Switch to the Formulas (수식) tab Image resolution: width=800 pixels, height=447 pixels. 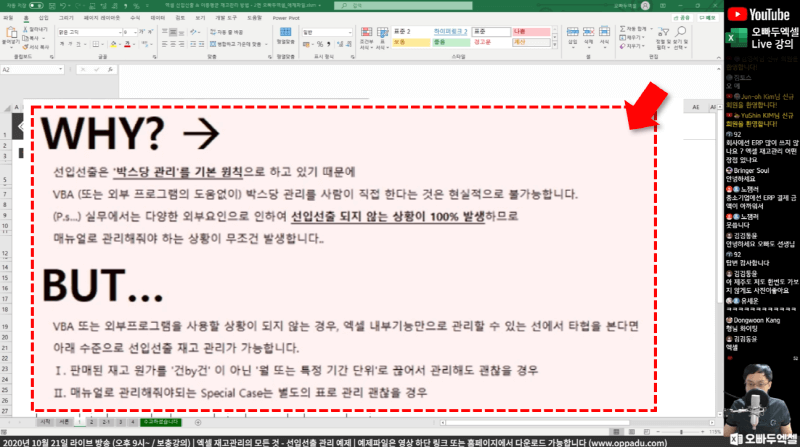pyautogui.click(x=135, y=18)
